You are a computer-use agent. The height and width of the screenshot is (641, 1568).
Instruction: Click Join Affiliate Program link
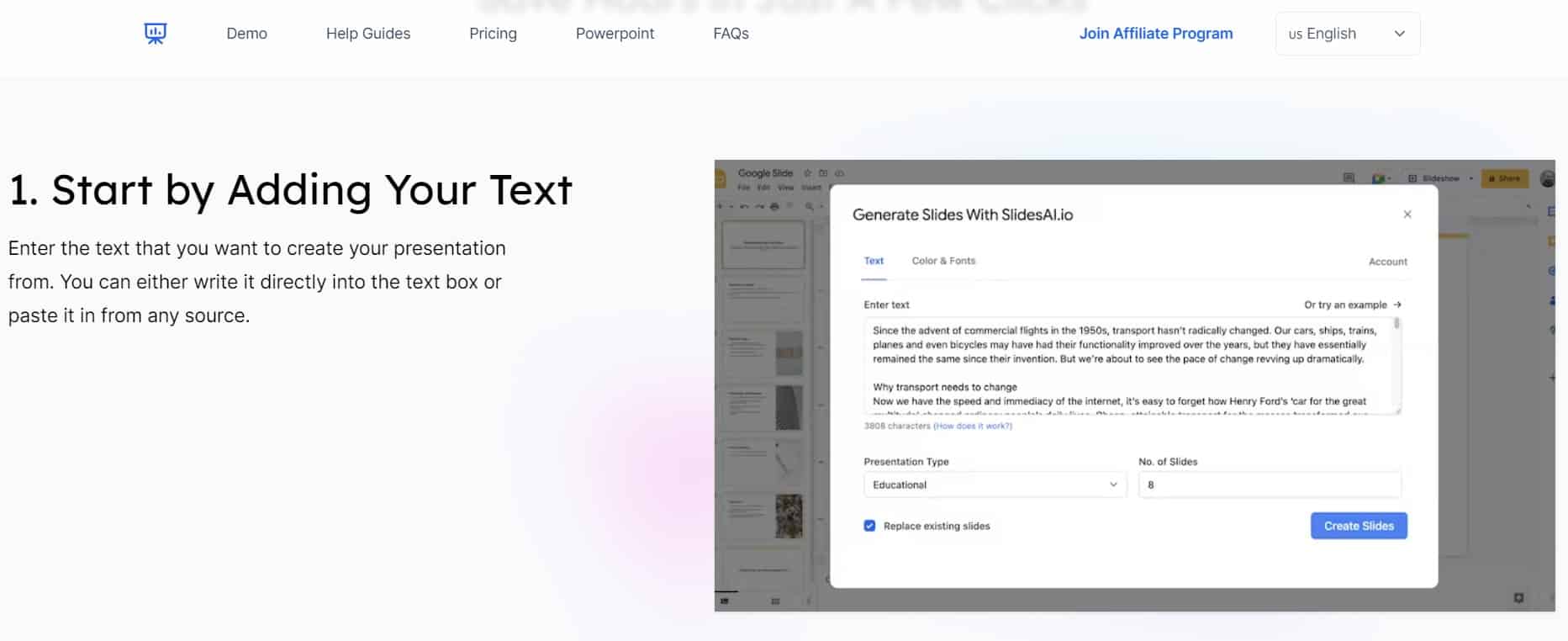tap(1156, 34)
